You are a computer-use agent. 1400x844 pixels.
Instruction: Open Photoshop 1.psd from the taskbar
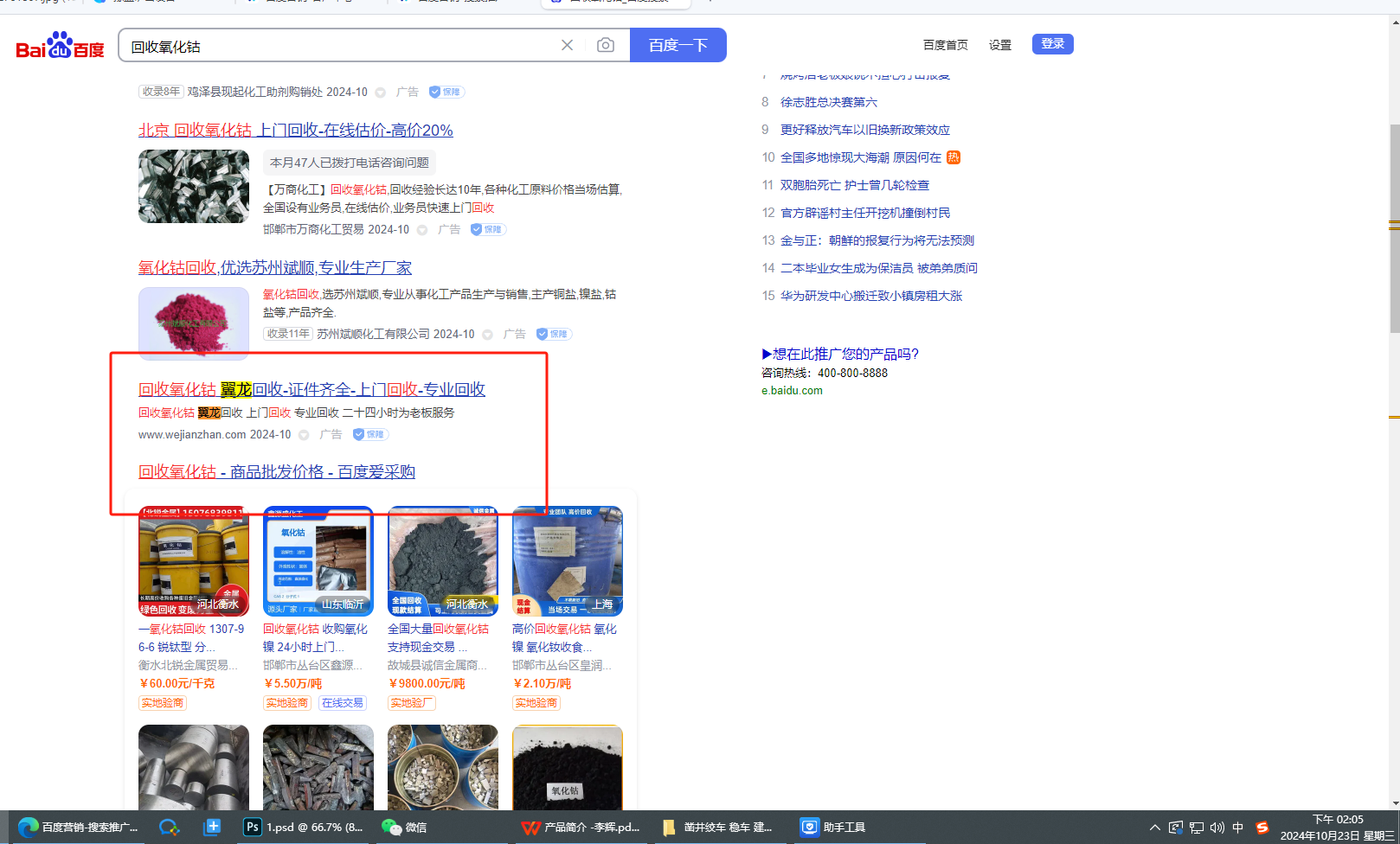[304, 828]
